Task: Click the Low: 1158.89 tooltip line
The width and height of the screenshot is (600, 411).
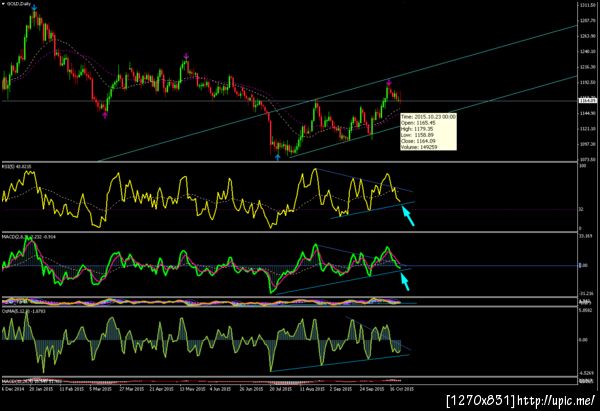Action: (417, 135)
